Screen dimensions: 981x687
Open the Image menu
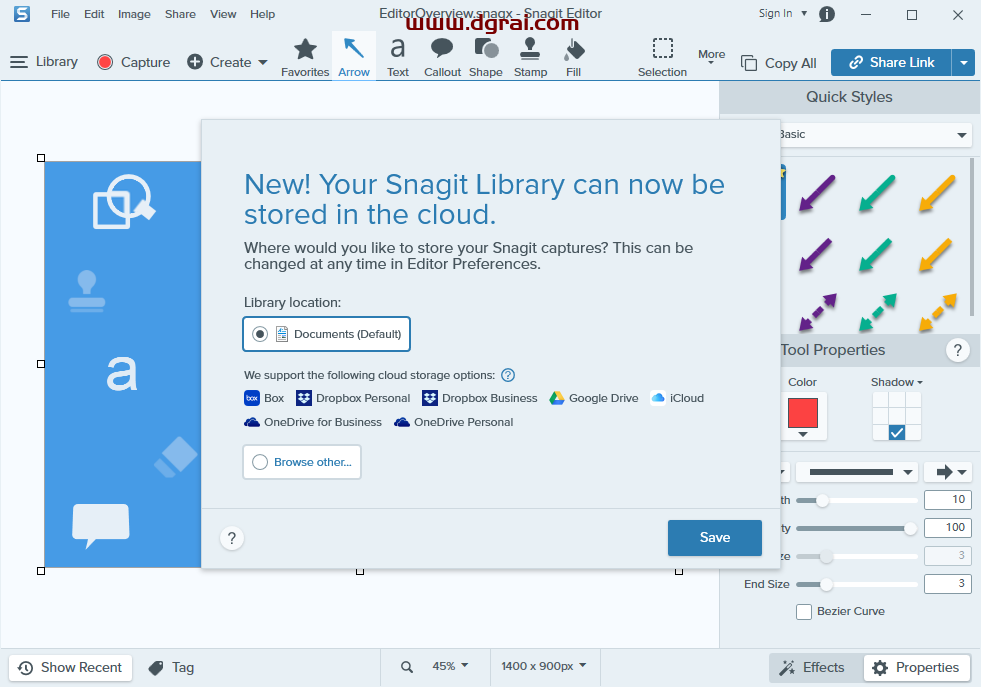134,14
